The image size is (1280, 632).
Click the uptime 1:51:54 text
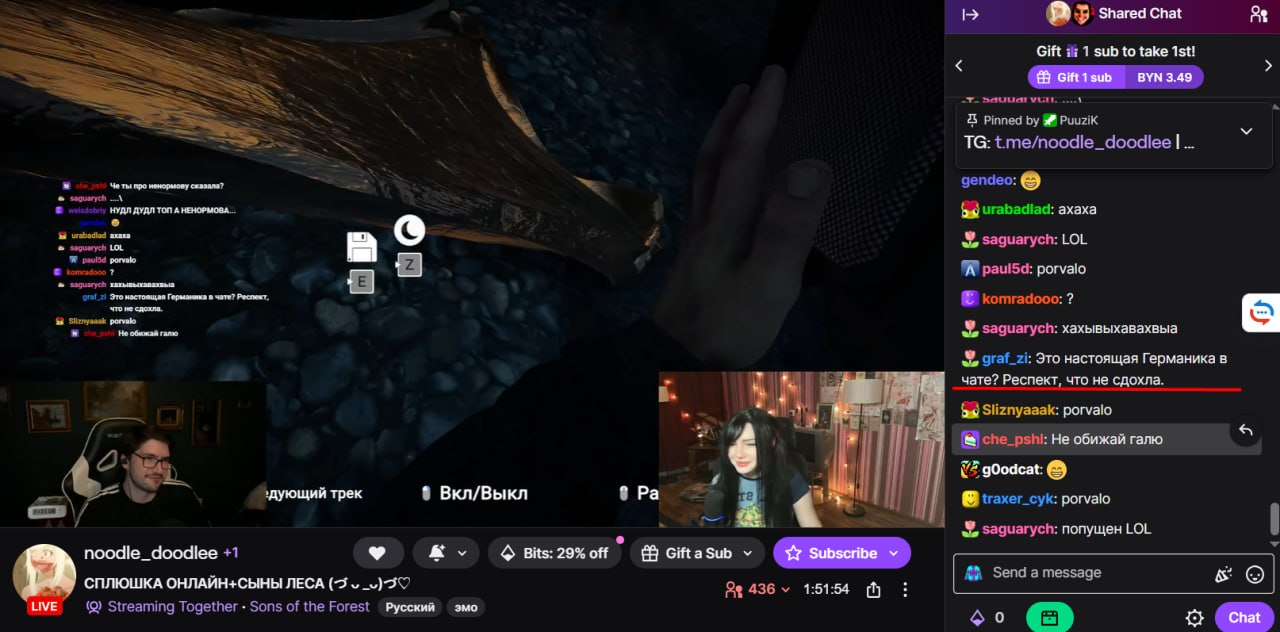coord(826,589)
